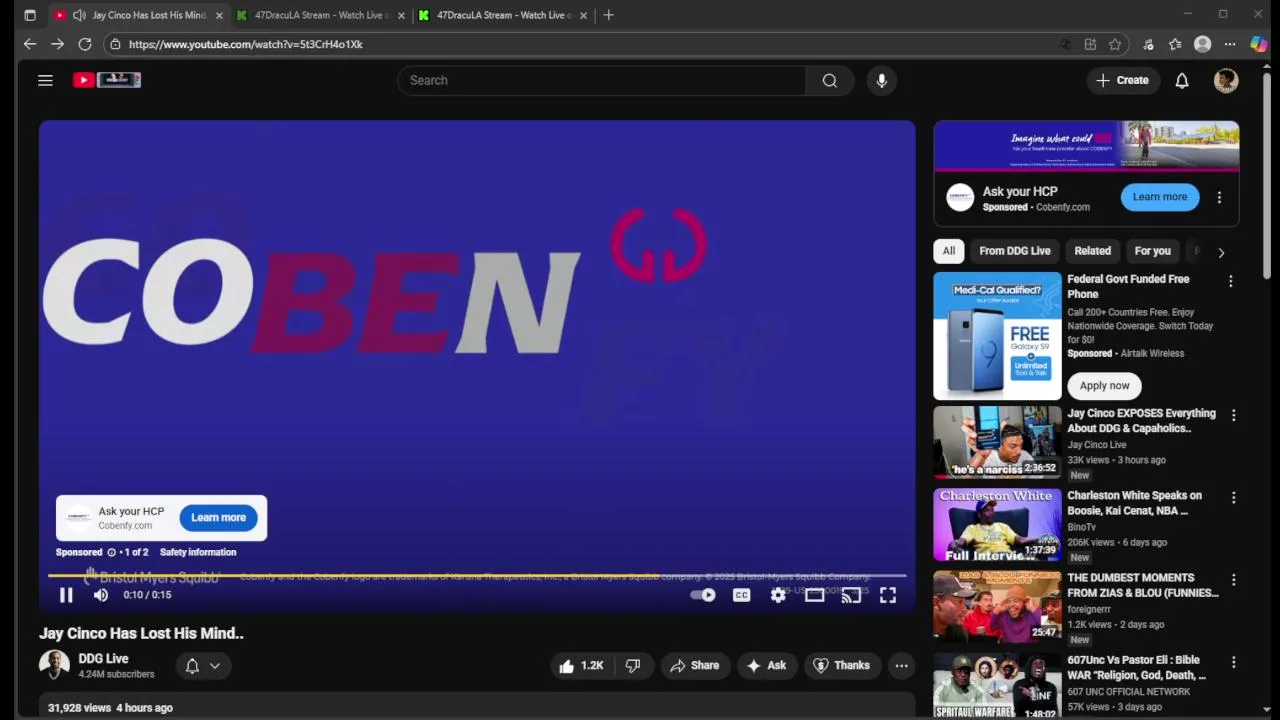Select the Related filter chip
Viewport: 1280px width, 720px height.
1092,251
